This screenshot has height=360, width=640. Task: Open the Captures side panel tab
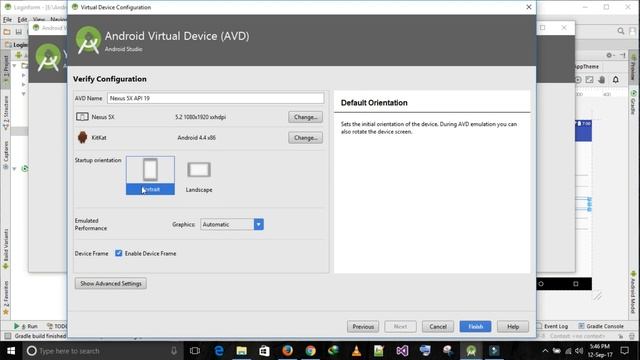click(x=6, y=155)
